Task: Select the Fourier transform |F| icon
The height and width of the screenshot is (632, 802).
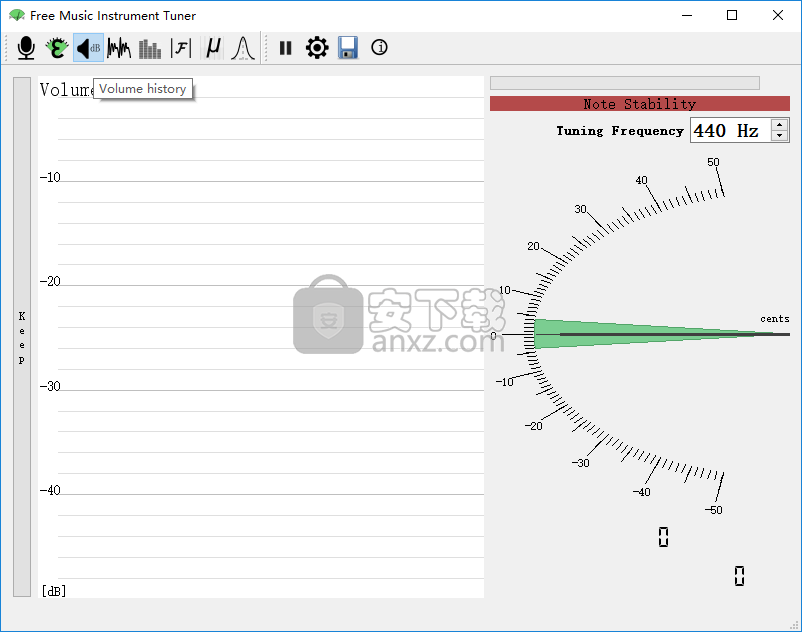Action: [x=181, y=48]
